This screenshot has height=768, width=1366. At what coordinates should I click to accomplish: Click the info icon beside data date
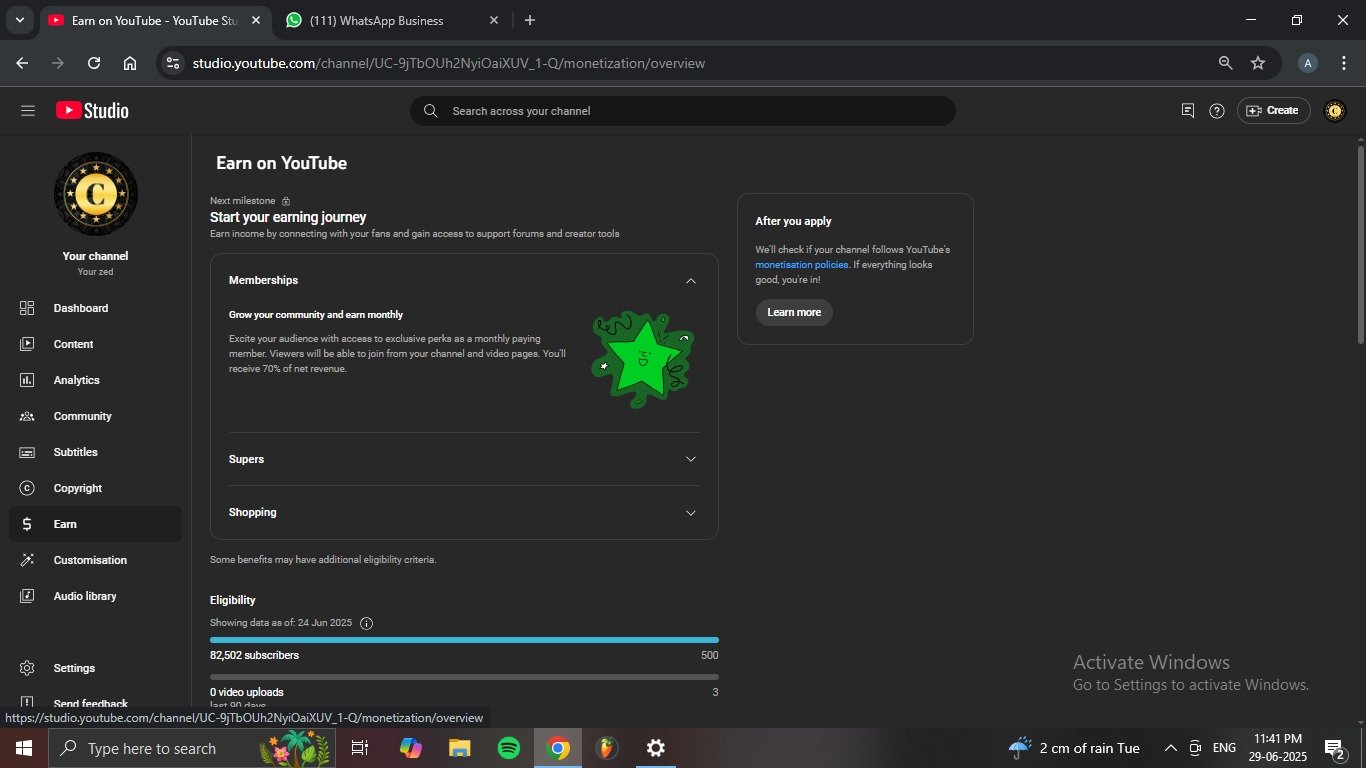(366, 623)
